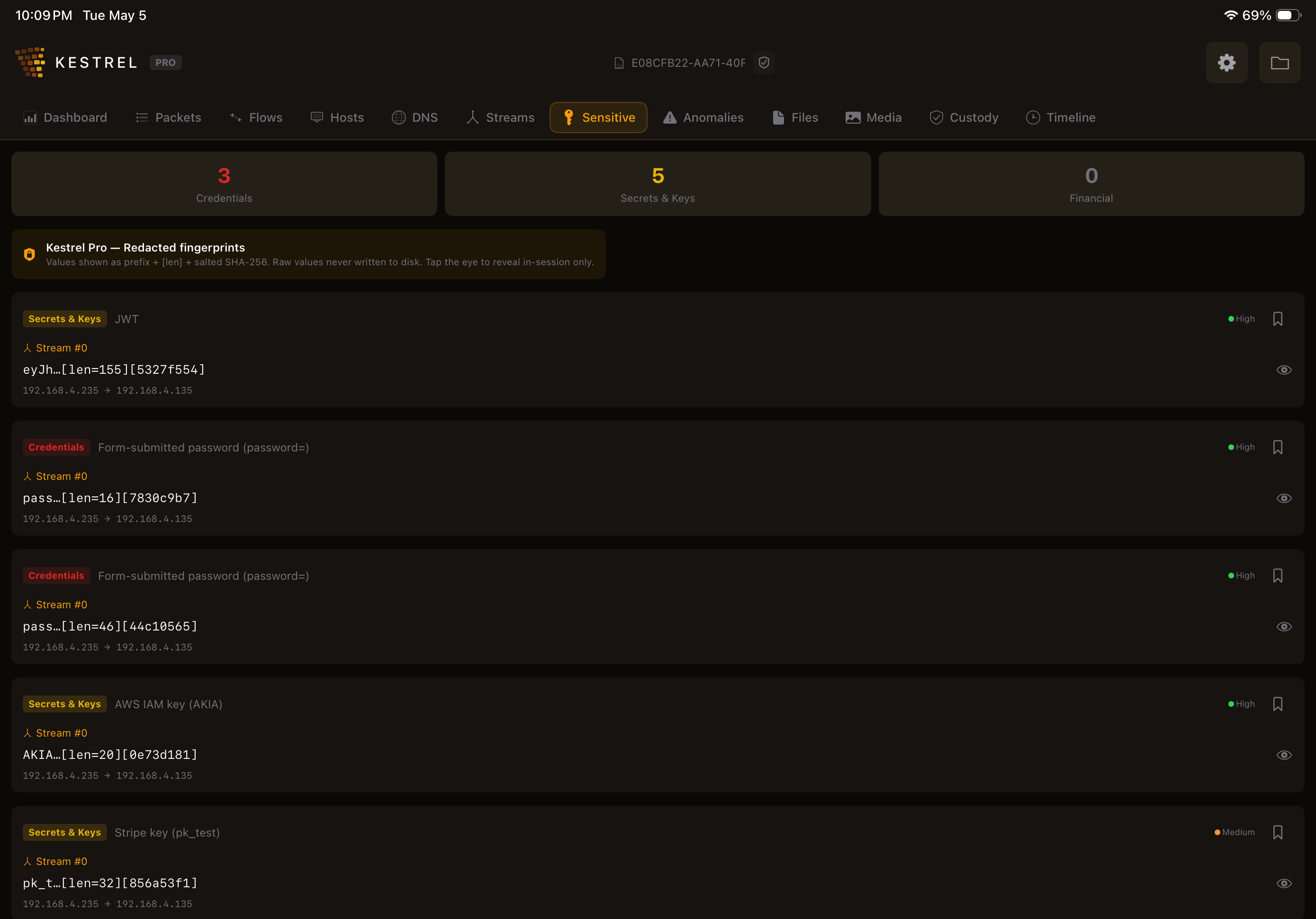Click Secrets & Keys tag on Stripe key card

(65, 832)
